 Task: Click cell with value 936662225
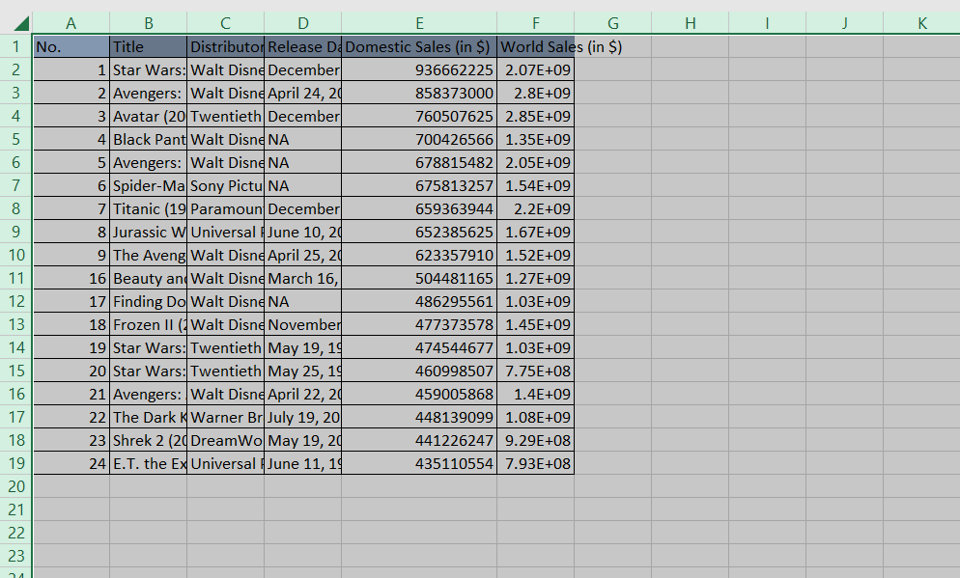tap(419, 70)
